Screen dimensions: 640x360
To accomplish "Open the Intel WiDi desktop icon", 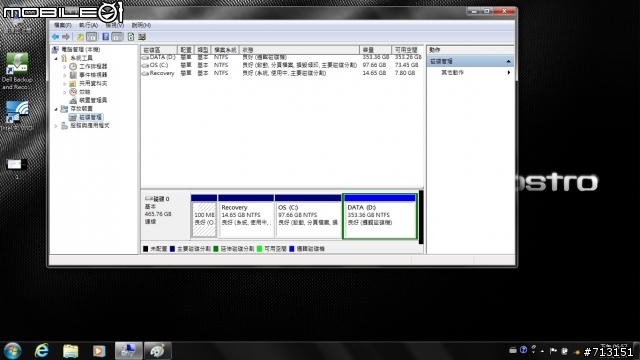I will point(17,116).
